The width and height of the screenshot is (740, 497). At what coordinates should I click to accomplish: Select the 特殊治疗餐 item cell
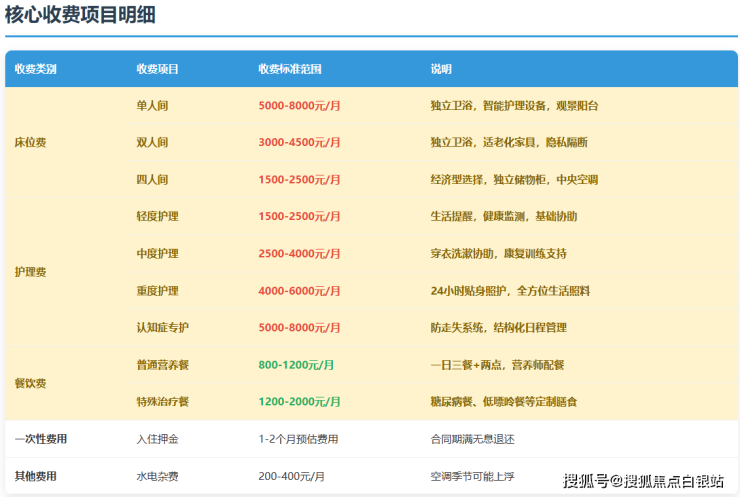pos(162,402)
